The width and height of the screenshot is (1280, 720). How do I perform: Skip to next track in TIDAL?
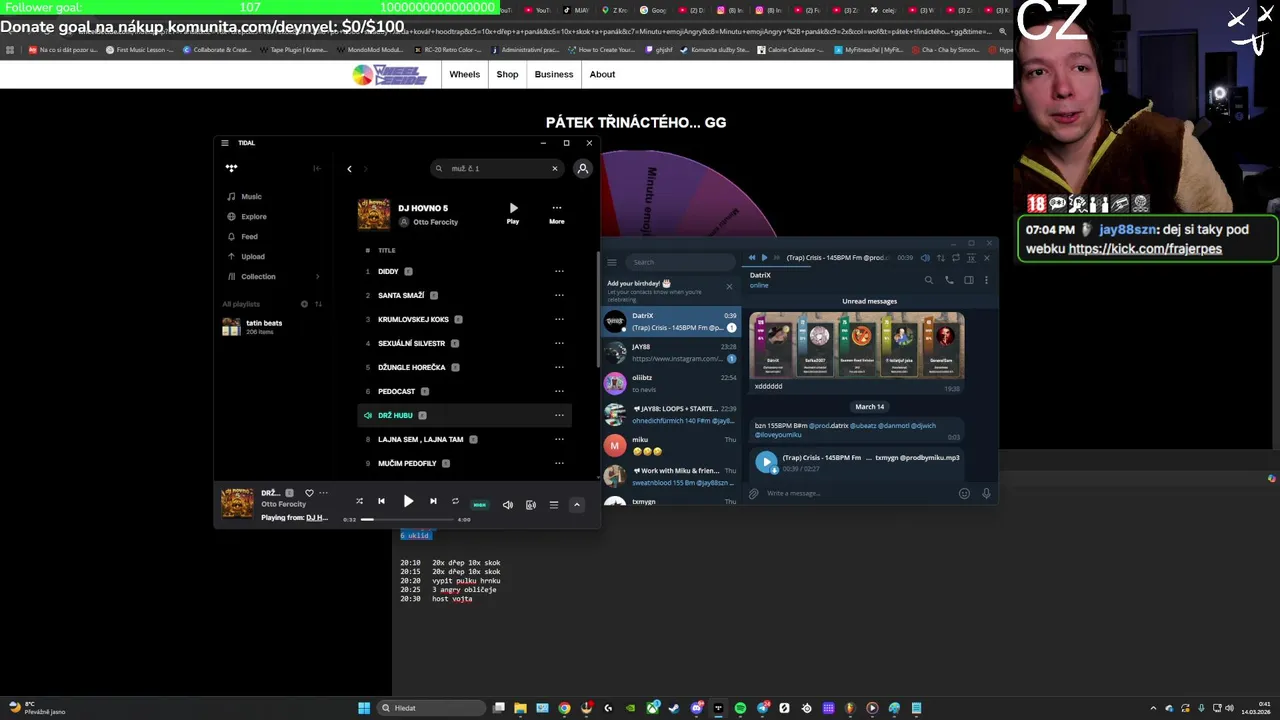pyautogui.click(x=433, y=501)
